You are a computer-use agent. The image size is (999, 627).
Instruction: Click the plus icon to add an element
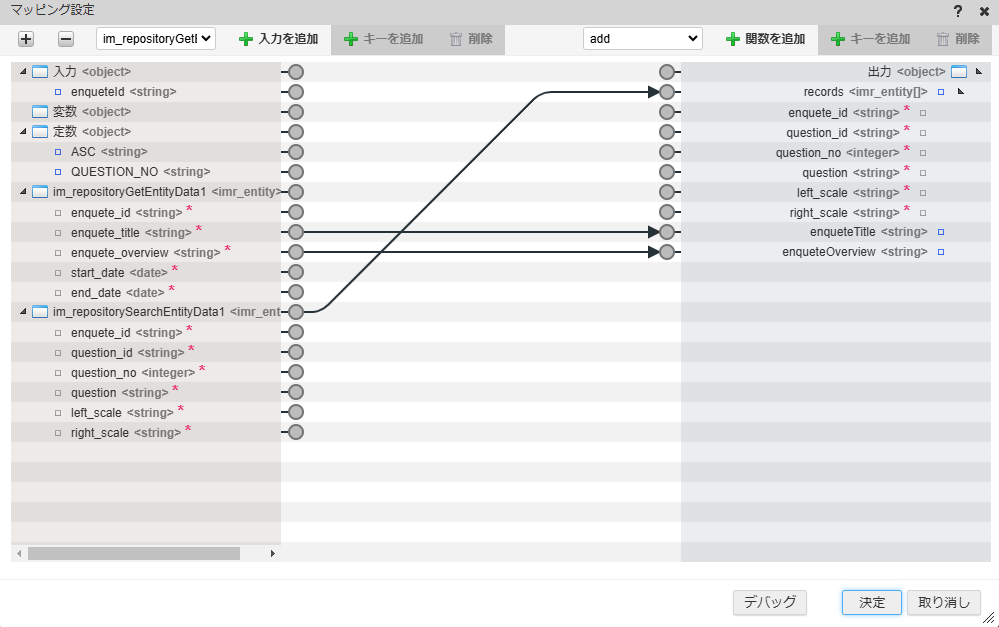pos(26,38)
